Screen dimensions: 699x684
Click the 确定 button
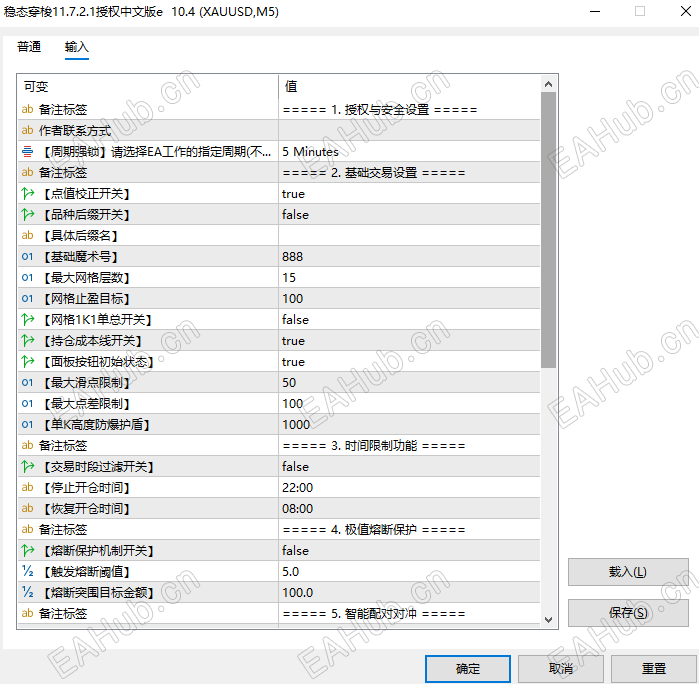click(468, 668)
